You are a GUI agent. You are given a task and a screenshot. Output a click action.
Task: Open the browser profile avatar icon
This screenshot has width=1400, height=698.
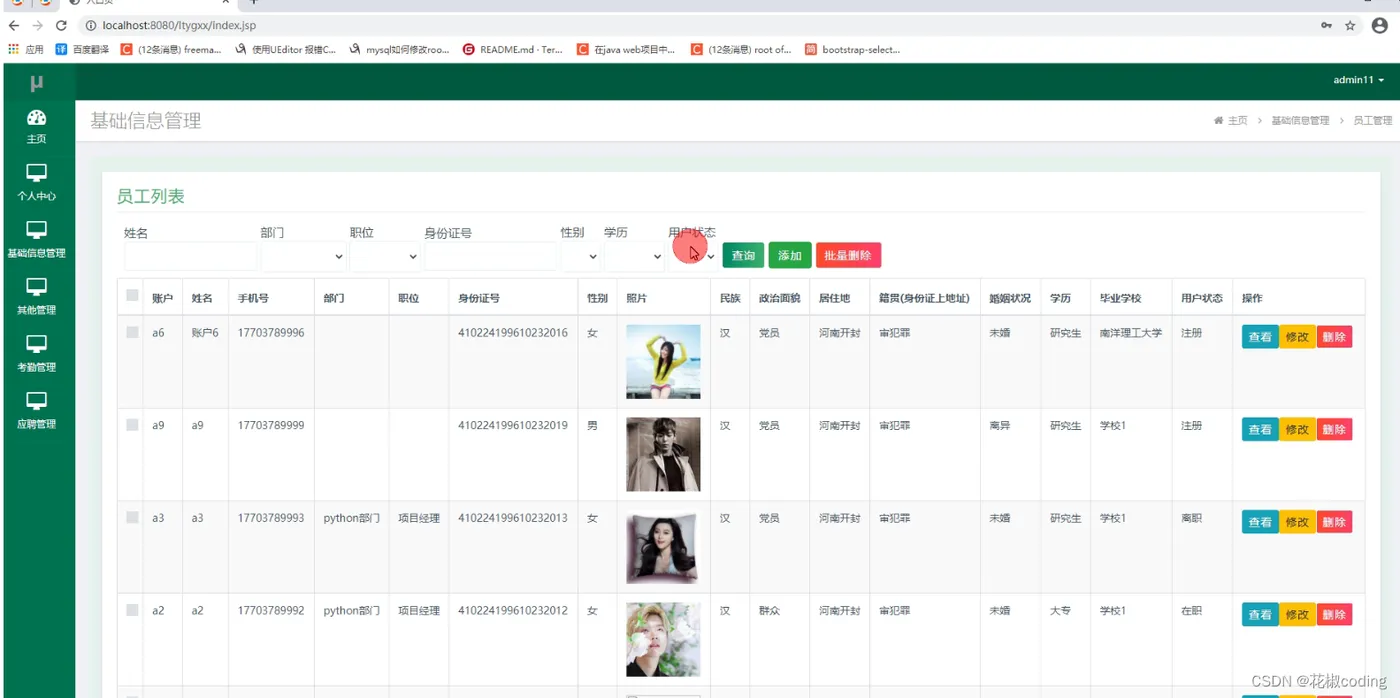pos(1379,25)
